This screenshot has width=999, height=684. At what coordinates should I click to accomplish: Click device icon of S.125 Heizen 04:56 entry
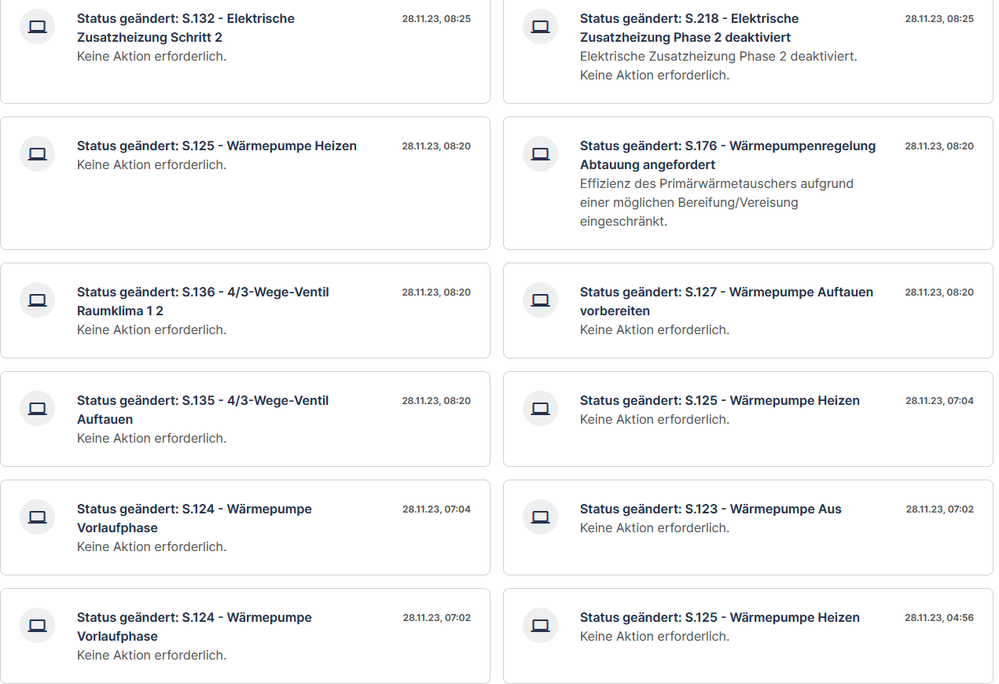tap(540, 625)
